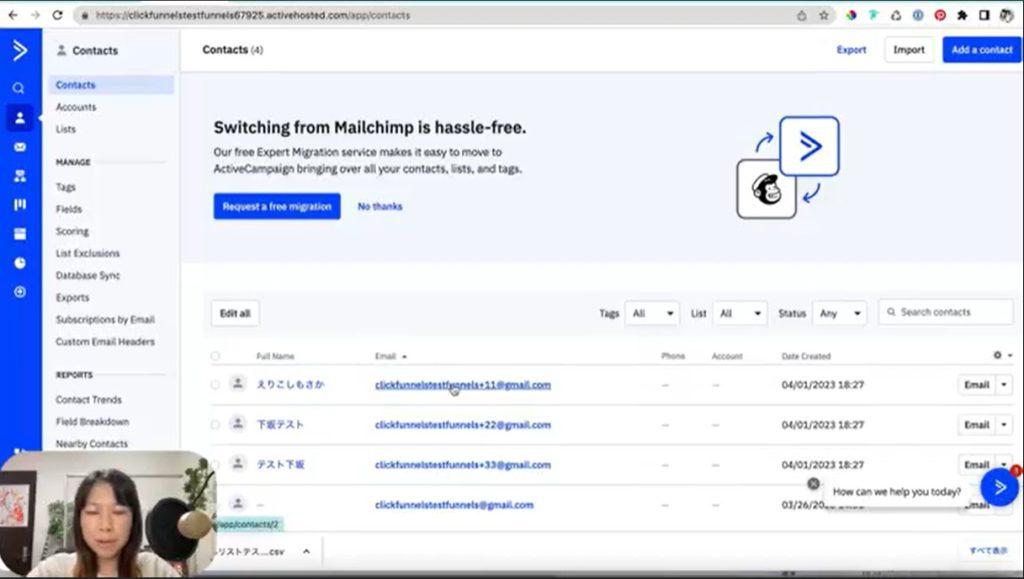Open the blue chat widget button
This screenshot has width=1024, height=579.
tap(999, 487)
